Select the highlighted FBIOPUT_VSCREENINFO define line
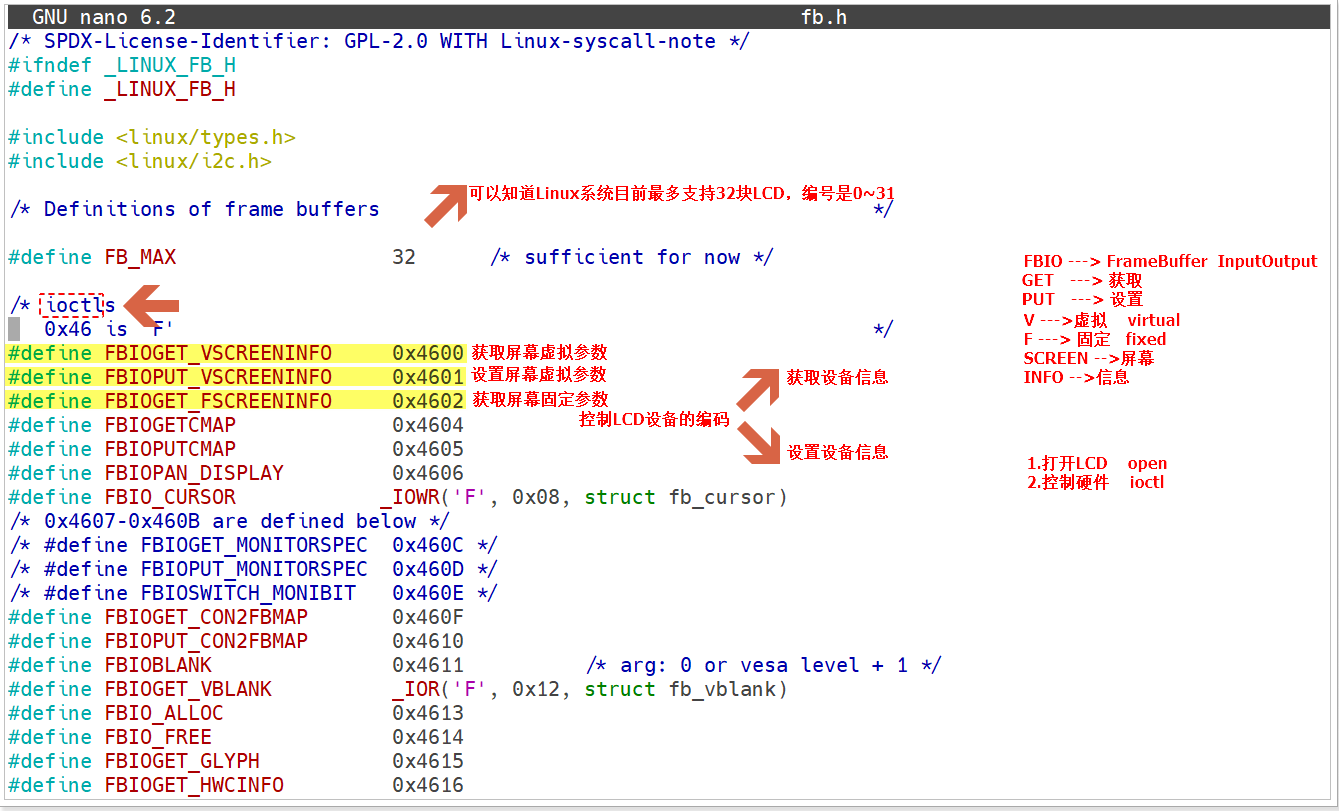This screenshot has height=811, width=1339. click(x=250, y=376)
